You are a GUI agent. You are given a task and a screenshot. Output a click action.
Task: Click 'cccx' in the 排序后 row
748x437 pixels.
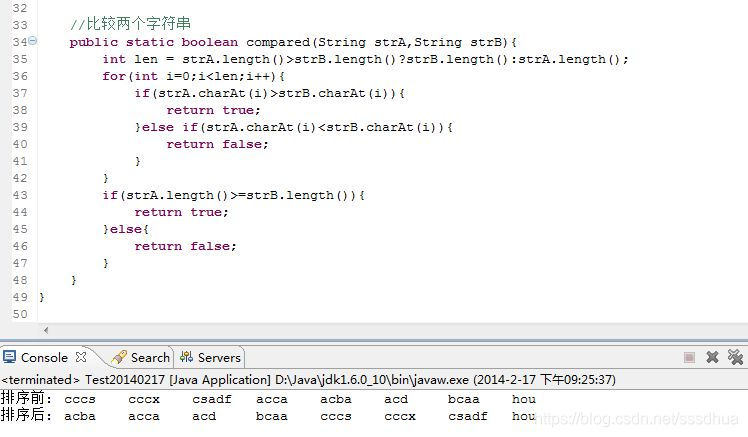(x=400, y=416)
